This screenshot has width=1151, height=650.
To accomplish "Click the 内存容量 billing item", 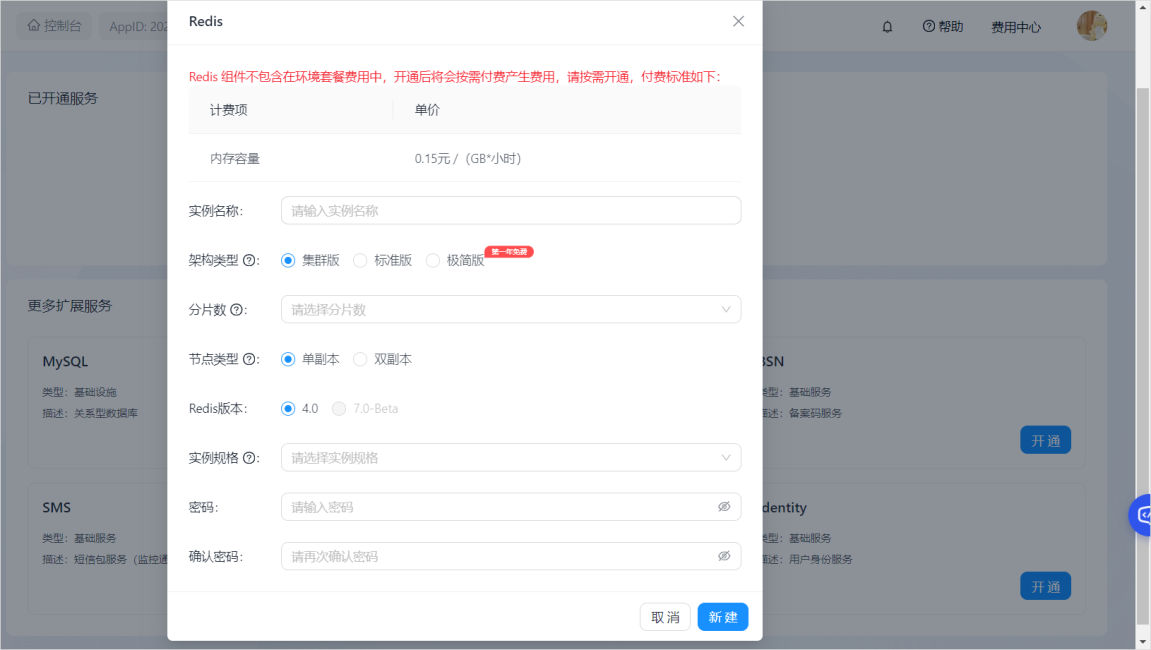I will (x=235, y=159).
